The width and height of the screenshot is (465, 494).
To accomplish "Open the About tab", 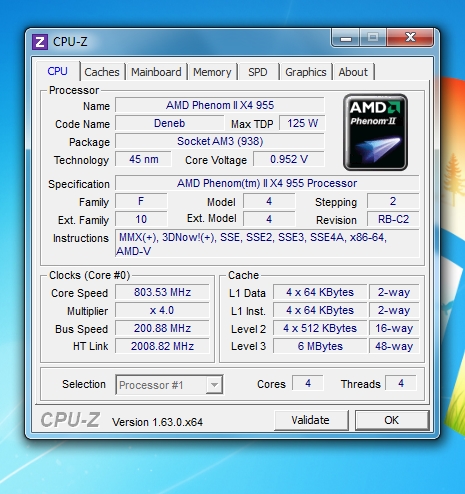I will tap(353, 72).
